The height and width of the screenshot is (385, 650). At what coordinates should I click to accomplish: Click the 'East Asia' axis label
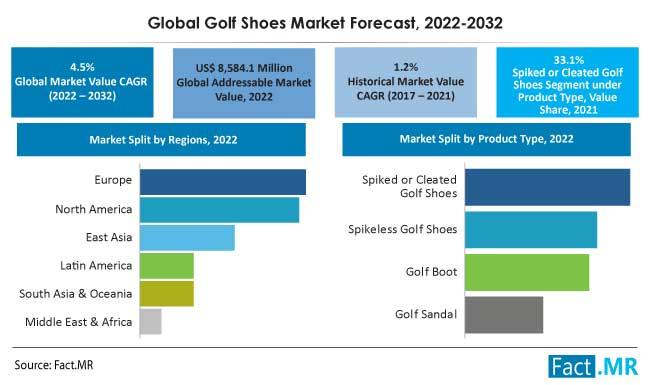click(x=109, y=237)
